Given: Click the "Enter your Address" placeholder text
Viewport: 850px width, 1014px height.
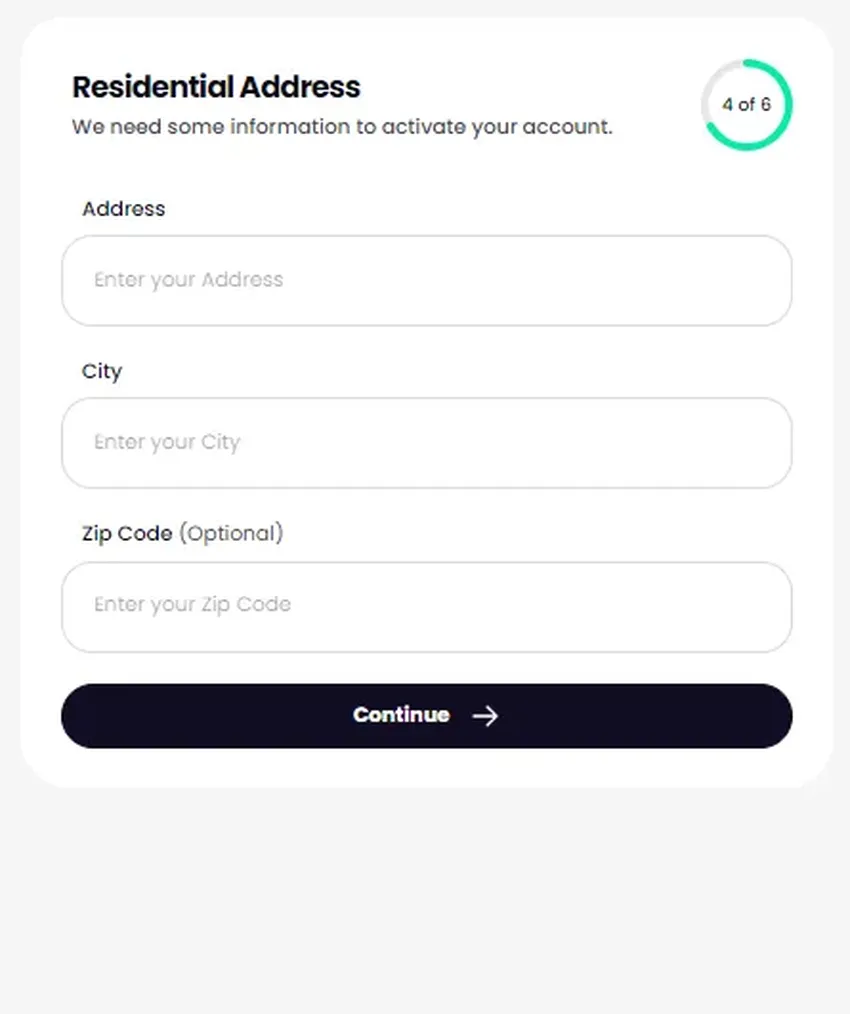Looking at the screenshot, I should 188,280.
